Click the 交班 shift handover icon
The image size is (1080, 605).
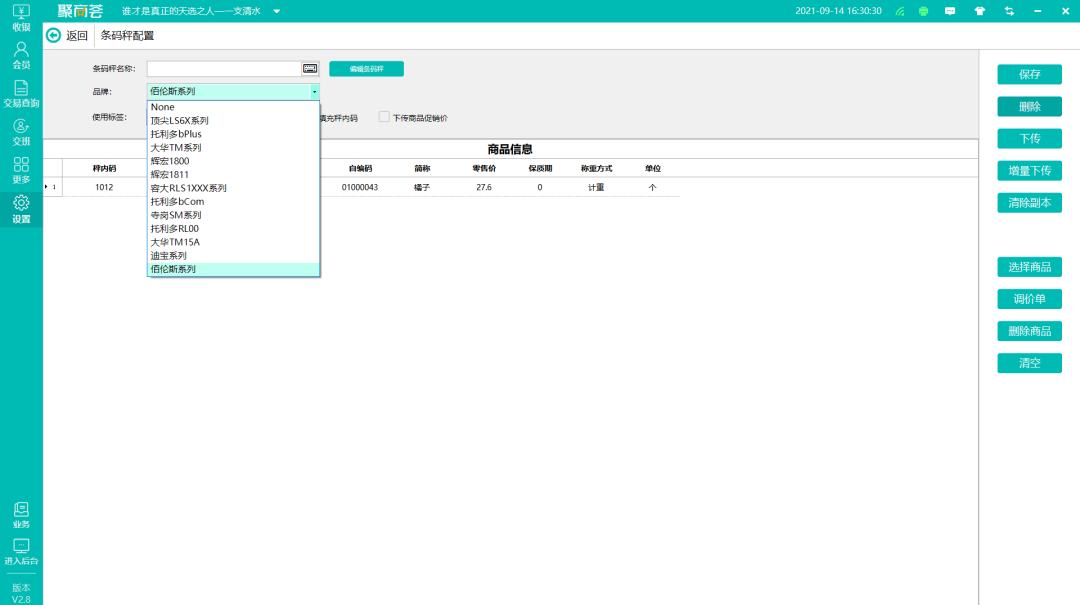[21, 132]
